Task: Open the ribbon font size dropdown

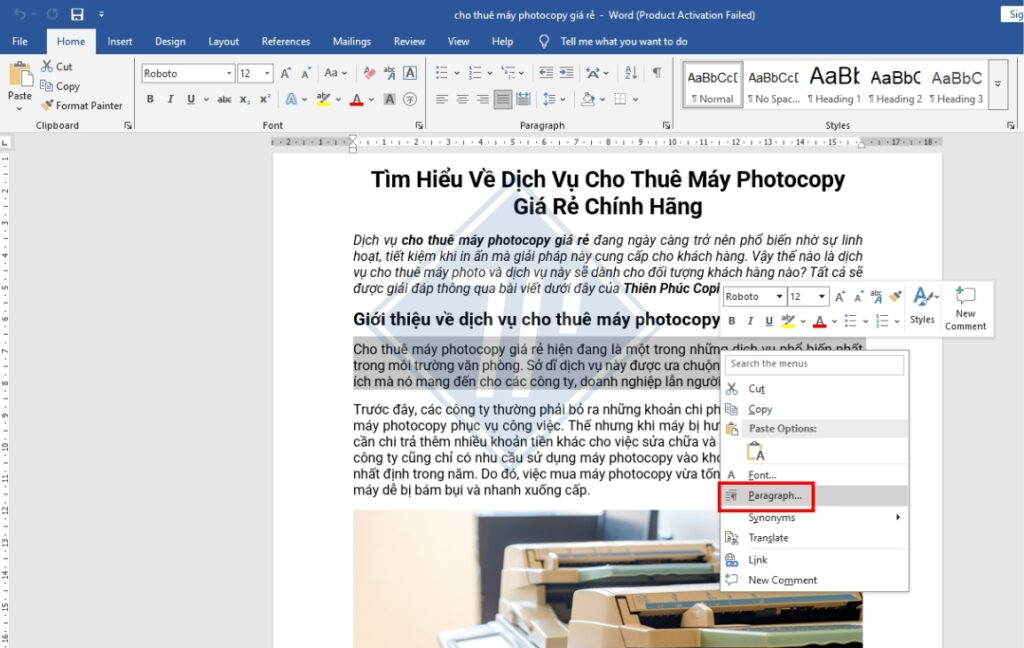Action: (267, 73)
